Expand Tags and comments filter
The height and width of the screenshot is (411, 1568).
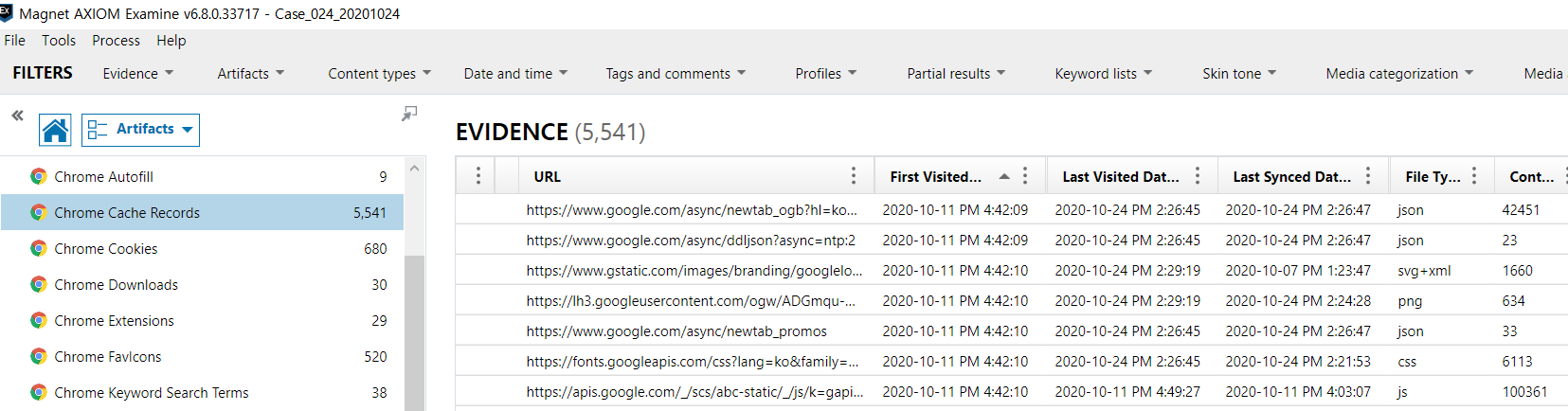[676, 73]
